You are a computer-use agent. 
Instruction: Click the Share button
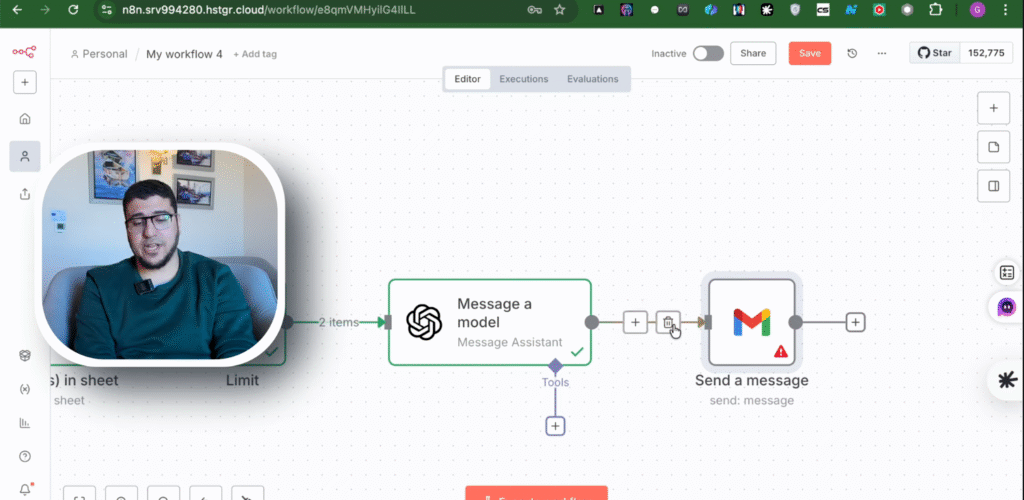(x=753, y=54)
